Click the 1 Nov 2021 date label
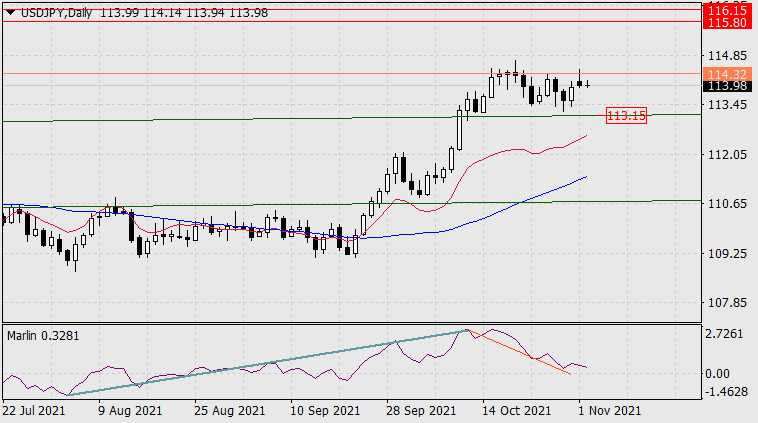This screenshot has height=423, width=758. click(x=609, y=411)
